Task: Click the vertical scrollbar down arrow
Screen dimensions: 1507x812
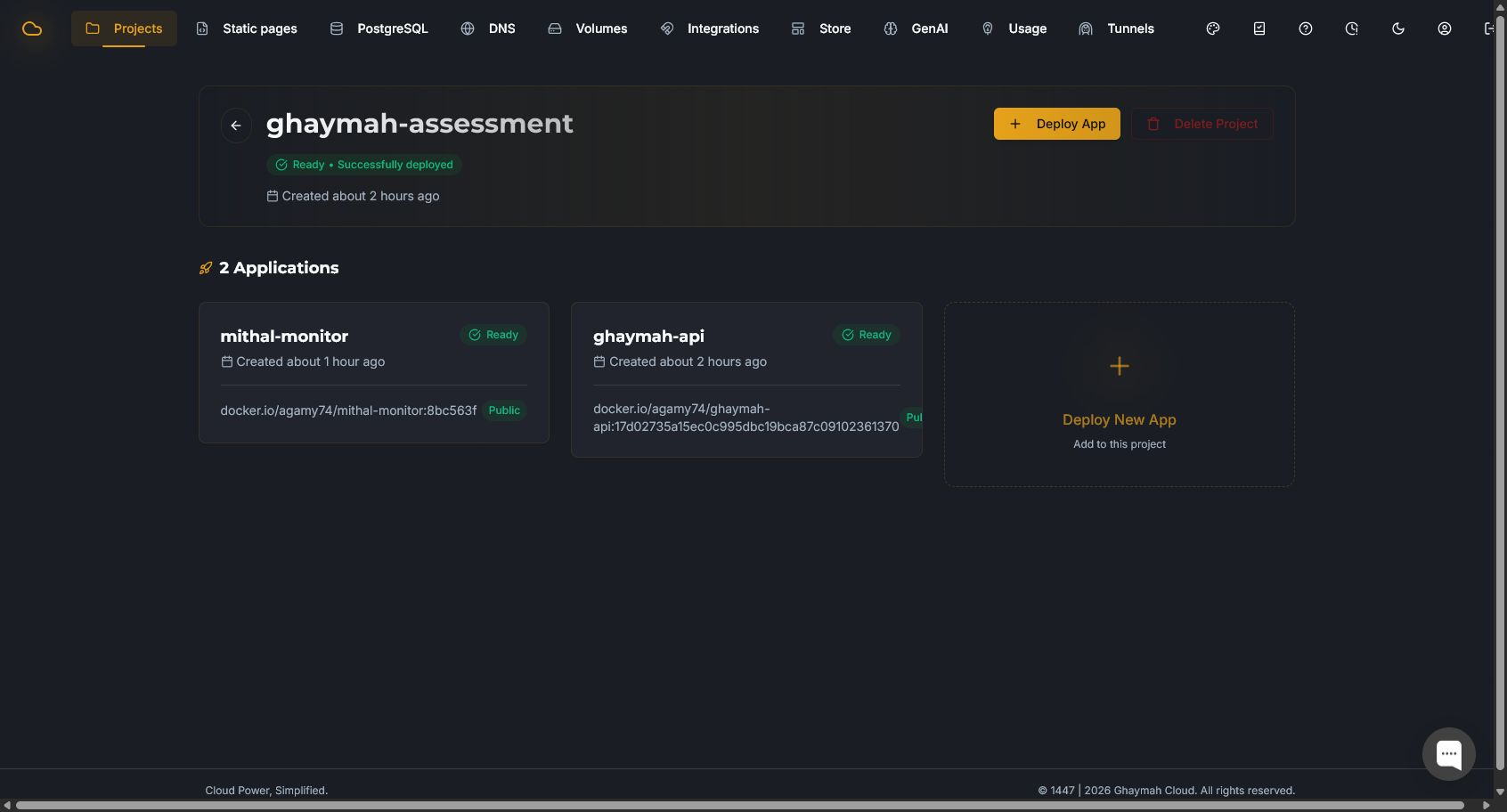Action: (x=1500, y=792)
